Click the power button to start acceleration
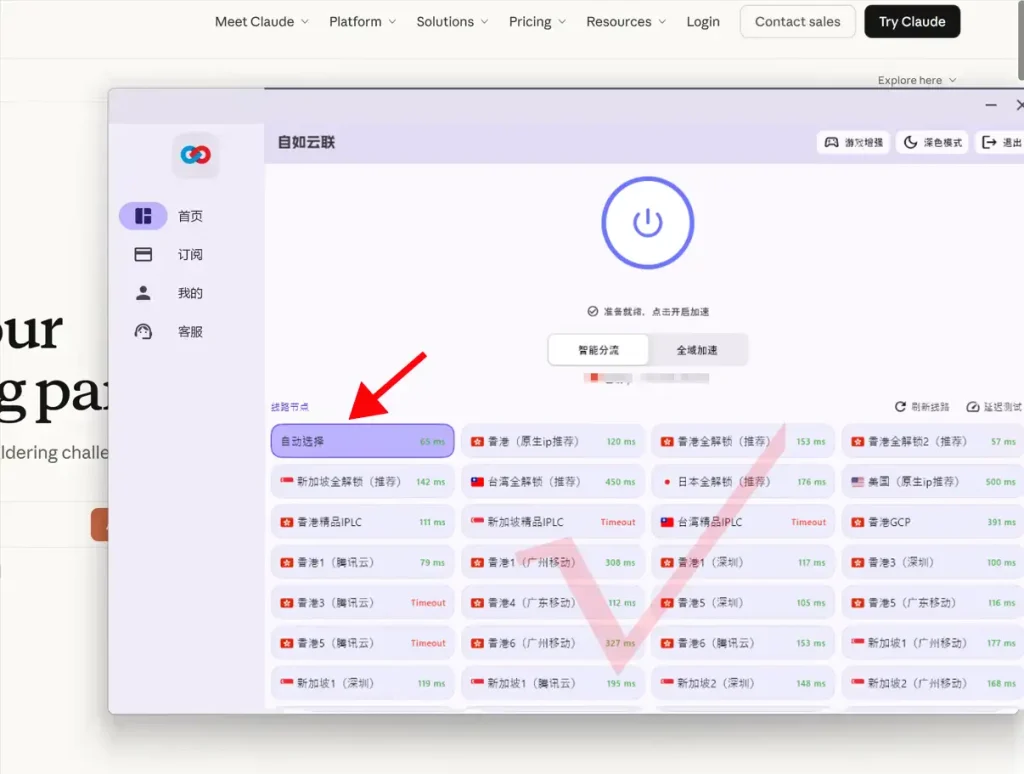The image size is (1024, 774). [647, 222]
